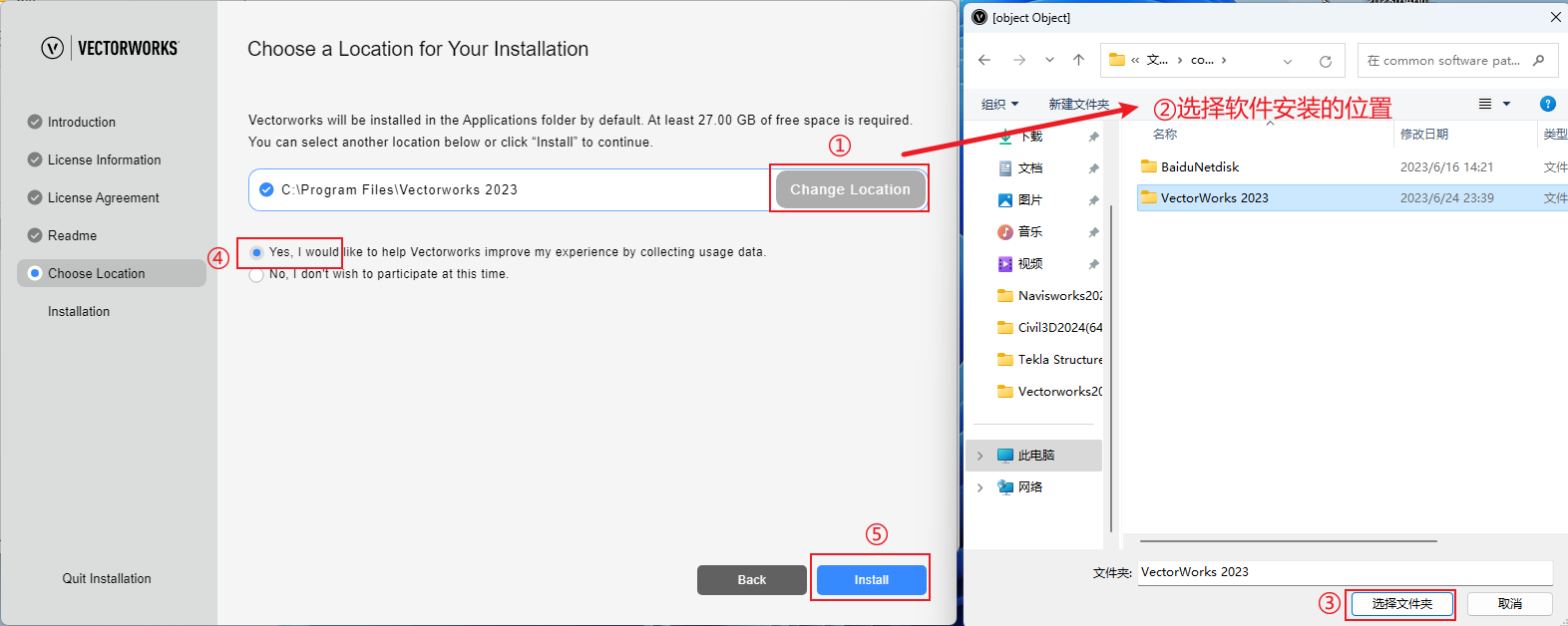This screenshot has height=626, width=1568.
Task: Click the pin icon beside 文档
Action: tap(1094, 168)
